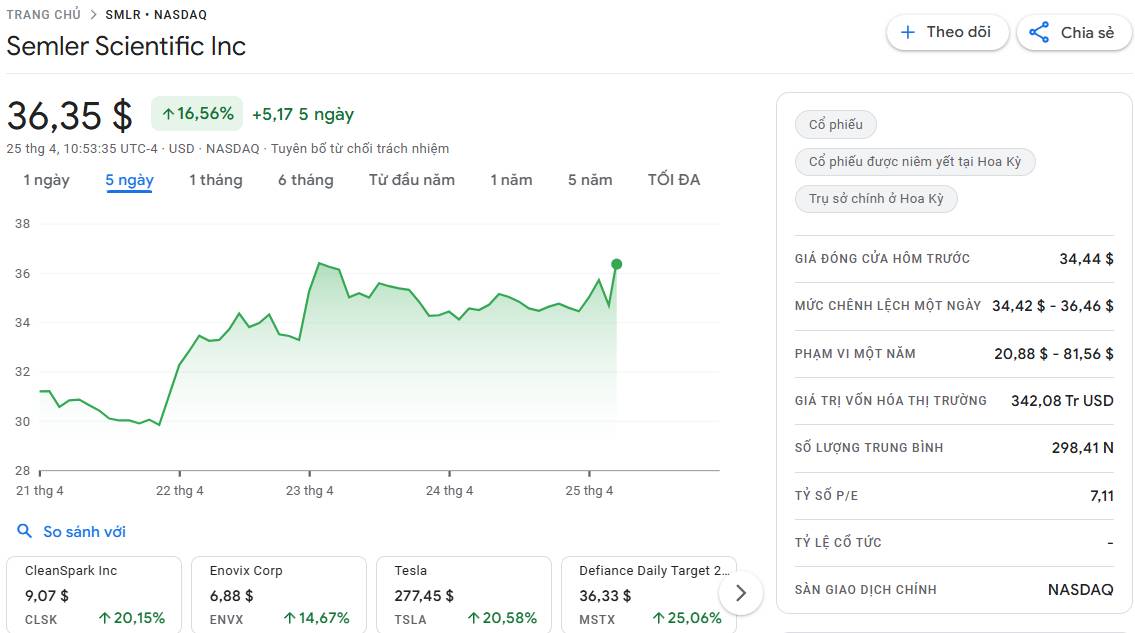The image size is (1135, 633).
Task: Click the Cổ phiếu tag chip
Action: (836, 124)
